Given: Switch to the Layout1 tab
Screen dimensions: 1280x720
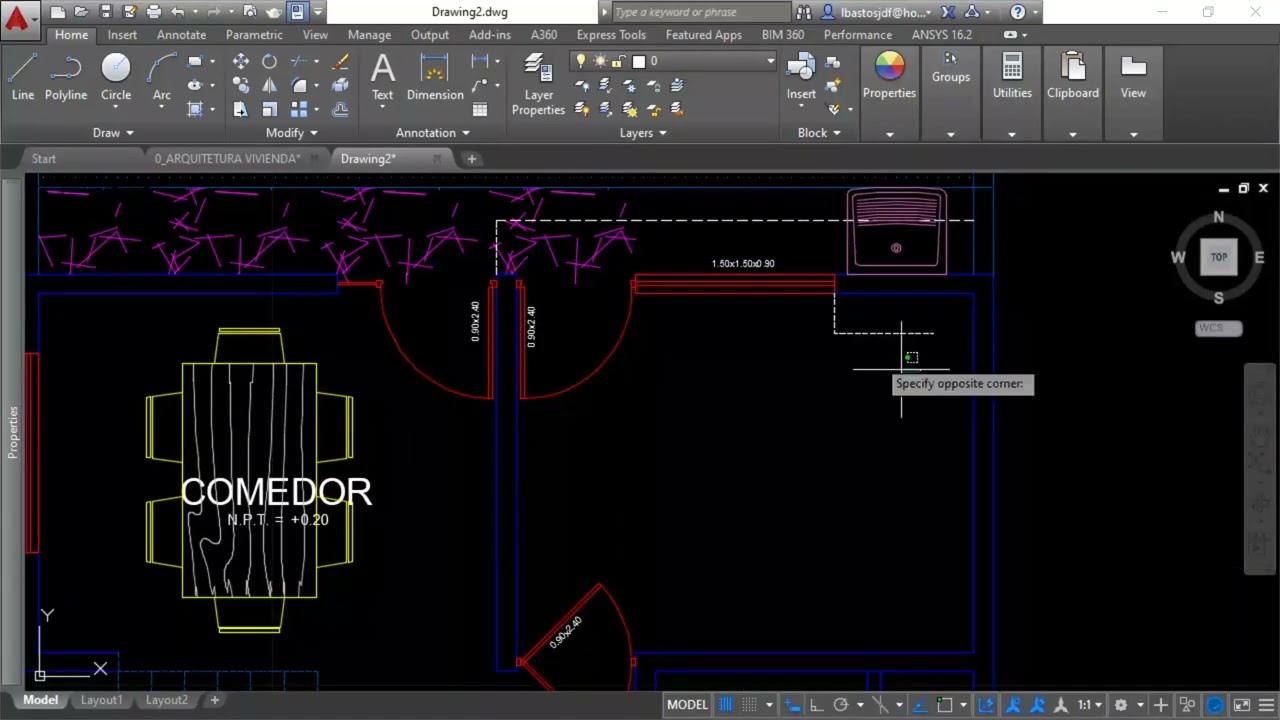Looking at the screenshot, I should 101,700.
